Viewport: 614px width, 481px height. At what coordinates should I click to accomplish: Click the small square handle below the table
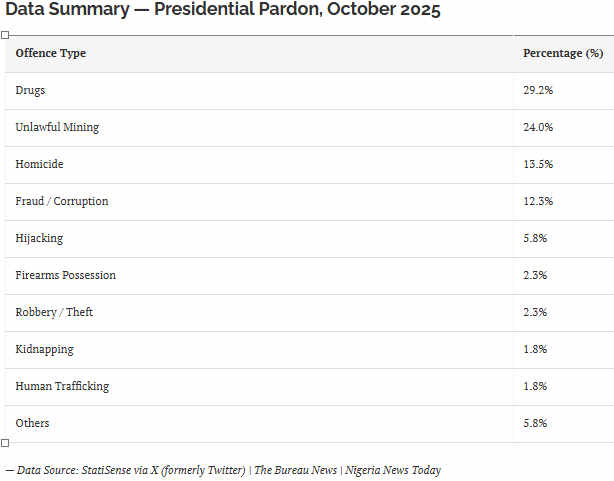click(5, 442)
